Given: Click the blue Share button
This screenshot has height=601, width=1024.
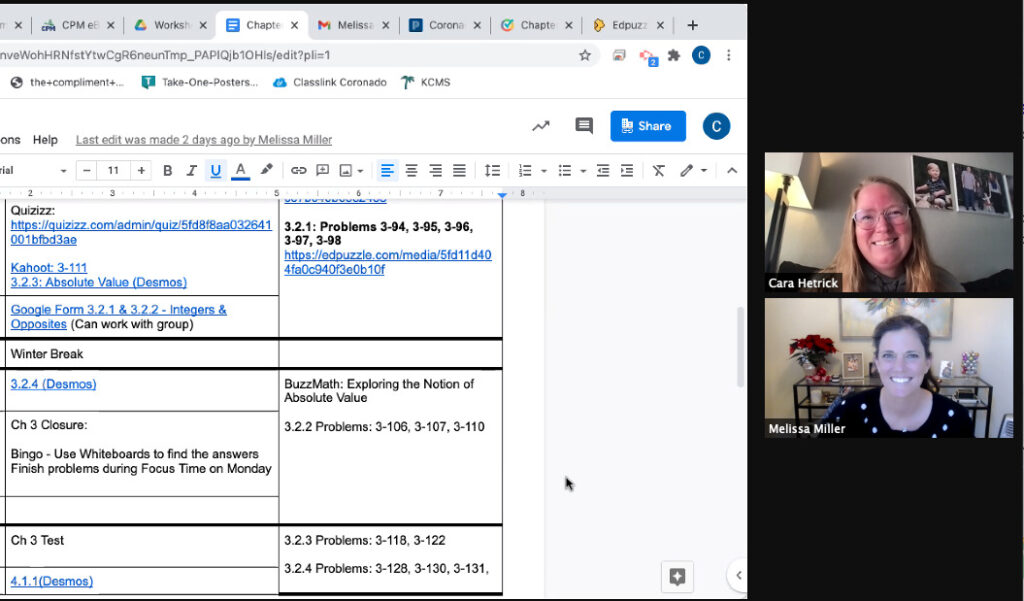Looking at the screenshot, I should click(648, 126).
